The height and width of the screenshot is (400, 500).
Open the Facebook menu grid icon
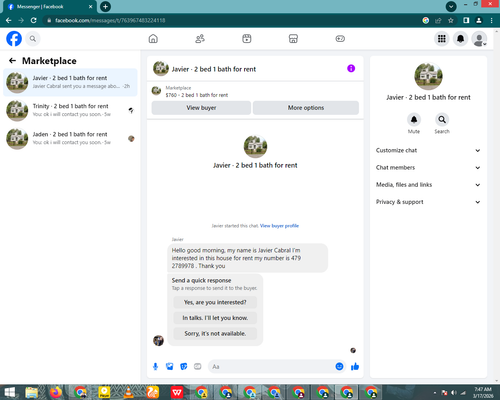[x=442, y=39]
